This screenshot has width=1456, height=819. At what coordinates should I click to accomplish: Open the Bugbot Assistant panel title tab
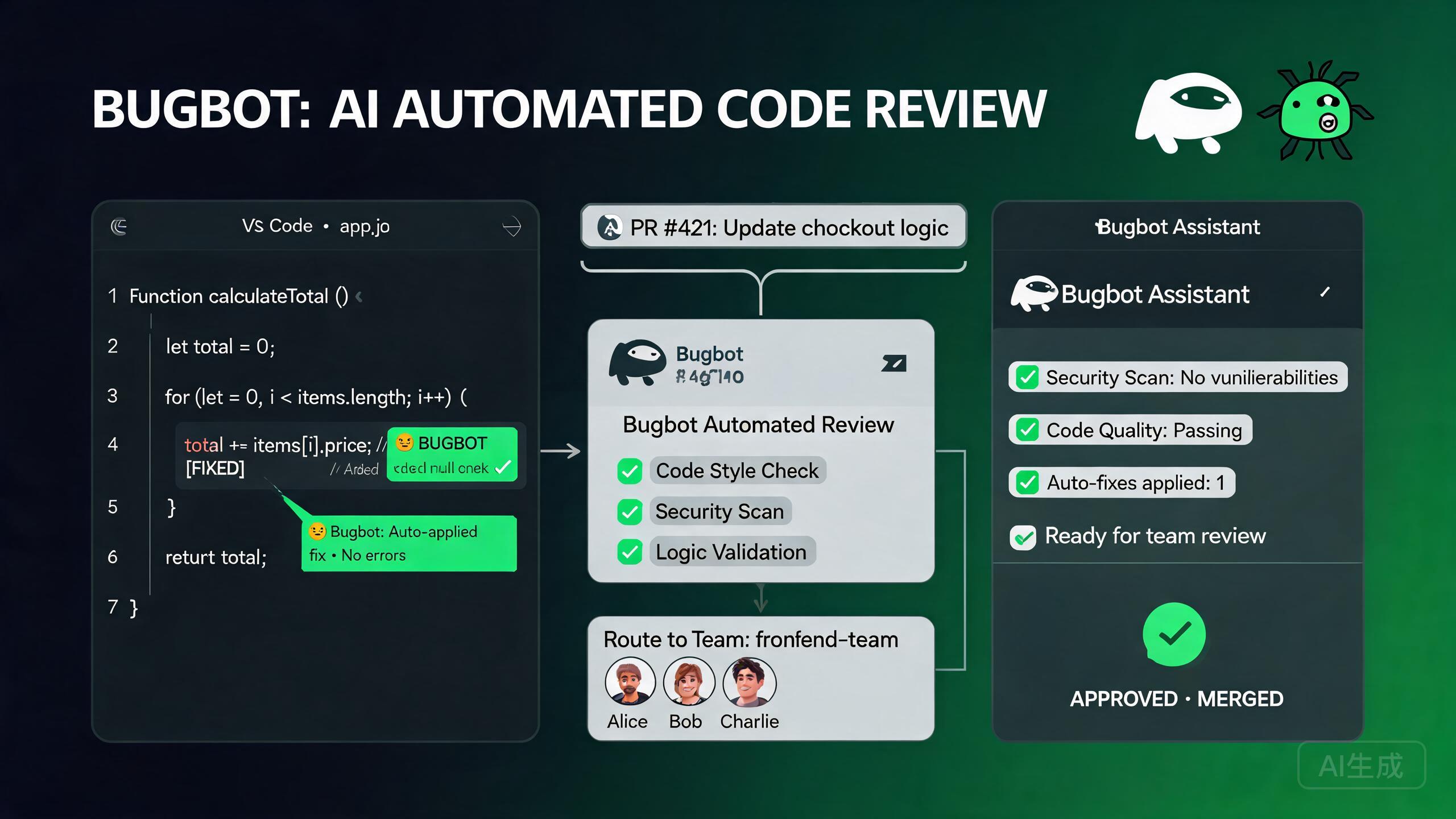[1177, 227]
